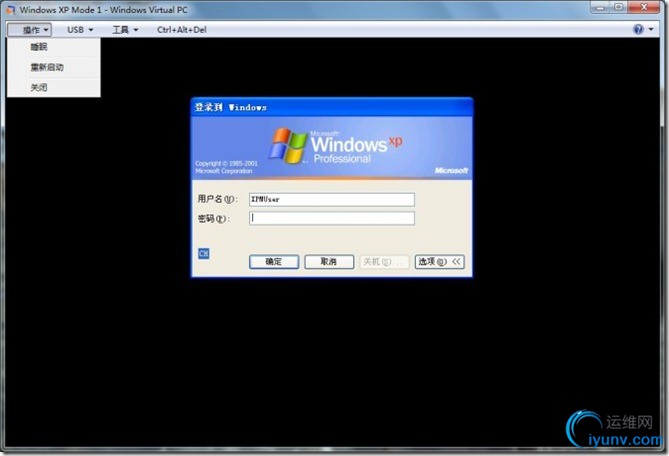The width and height of the screenshot is (669, 456).
Task: Click the blue help question mark icon
Action: [638, 29]
